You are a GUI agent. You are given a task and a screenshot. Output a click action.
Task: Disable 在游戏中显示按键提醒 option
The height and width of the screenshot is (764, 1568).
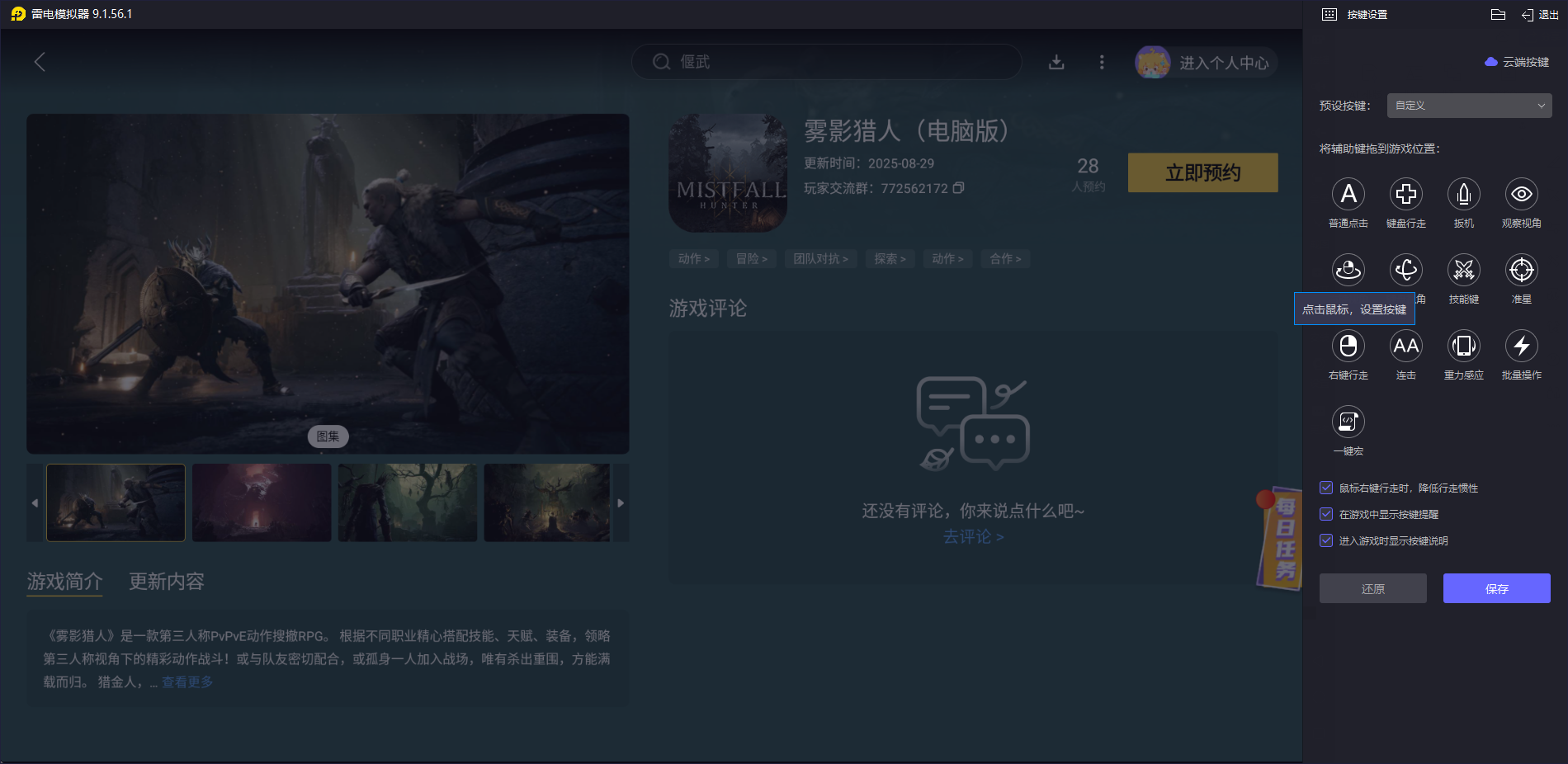(1326, 514)
